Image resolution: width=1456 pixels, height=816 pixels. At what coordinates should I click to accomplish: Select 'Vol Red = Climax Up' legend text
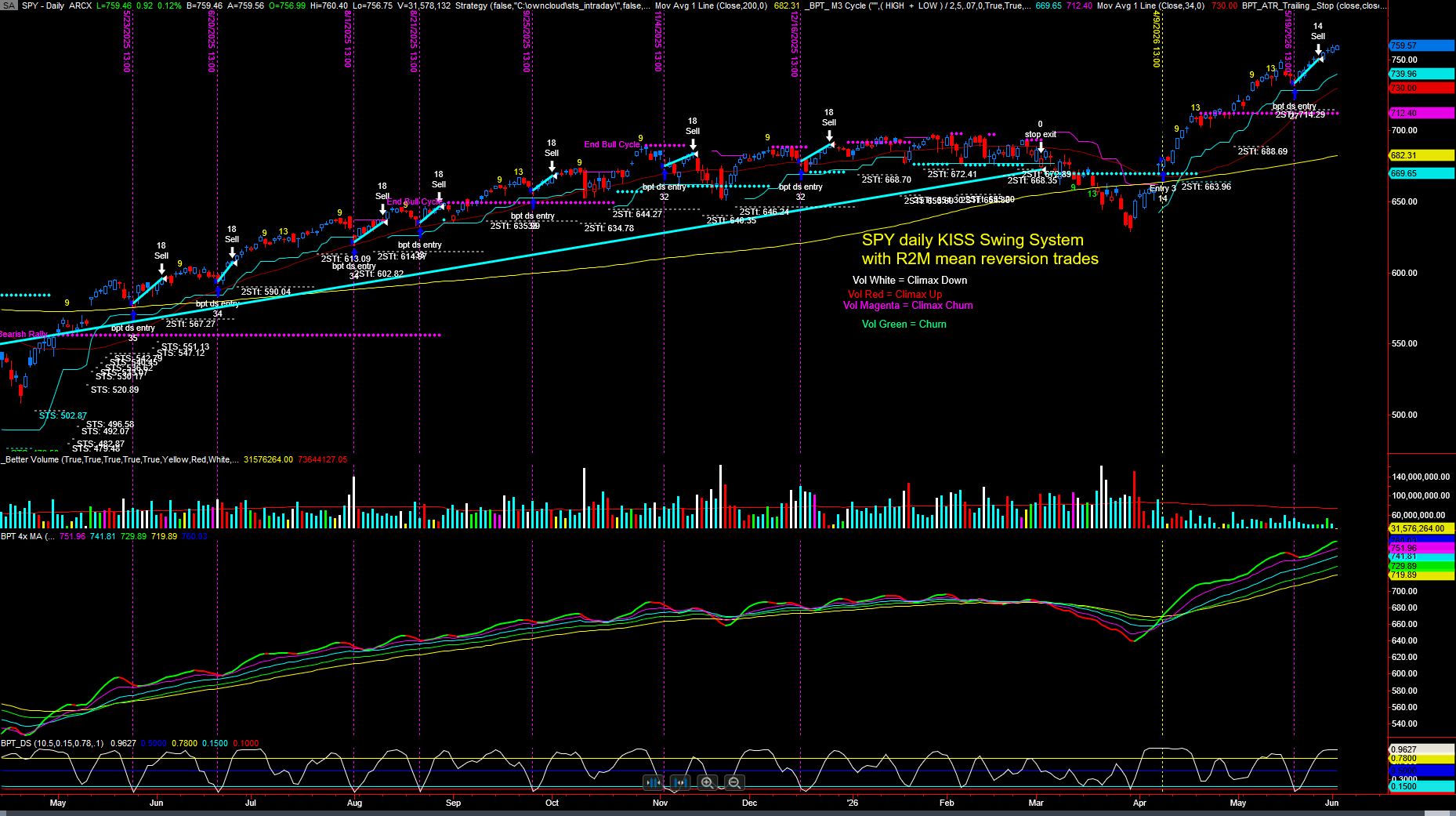895,294
